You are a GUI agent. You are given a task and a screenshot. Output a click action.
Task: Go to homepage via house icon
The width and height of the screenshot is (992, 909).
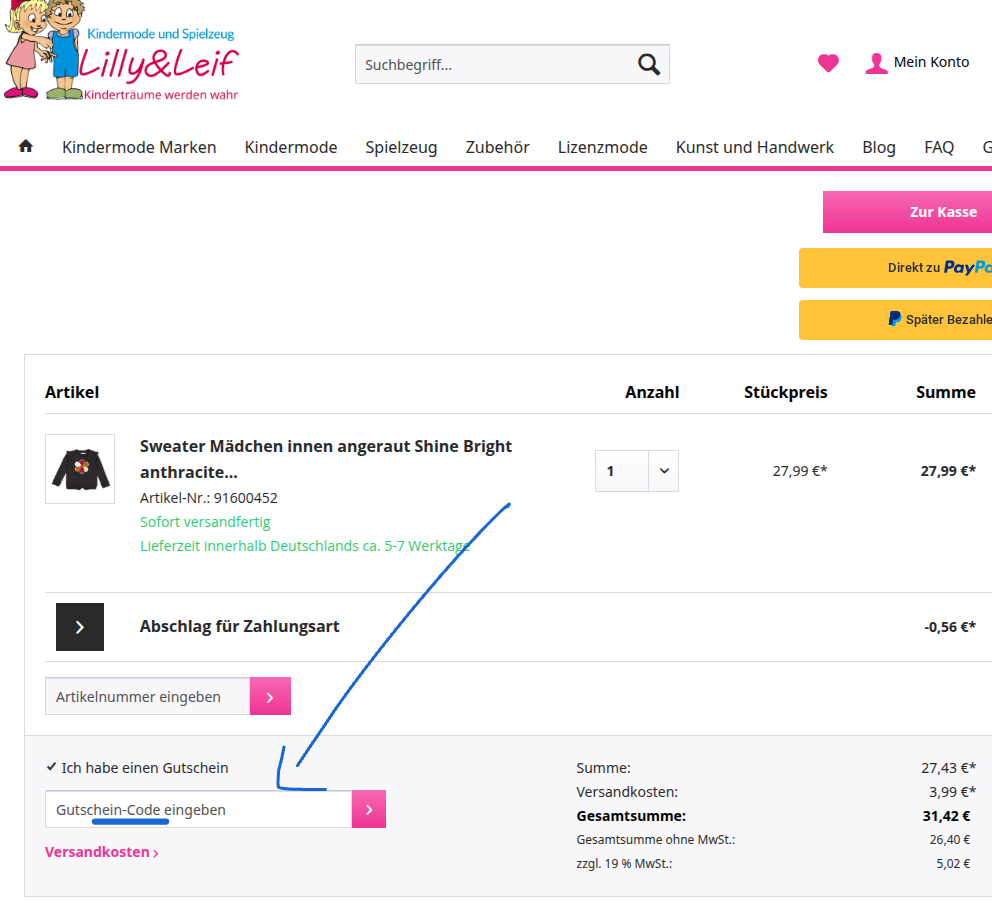point(26,146)
